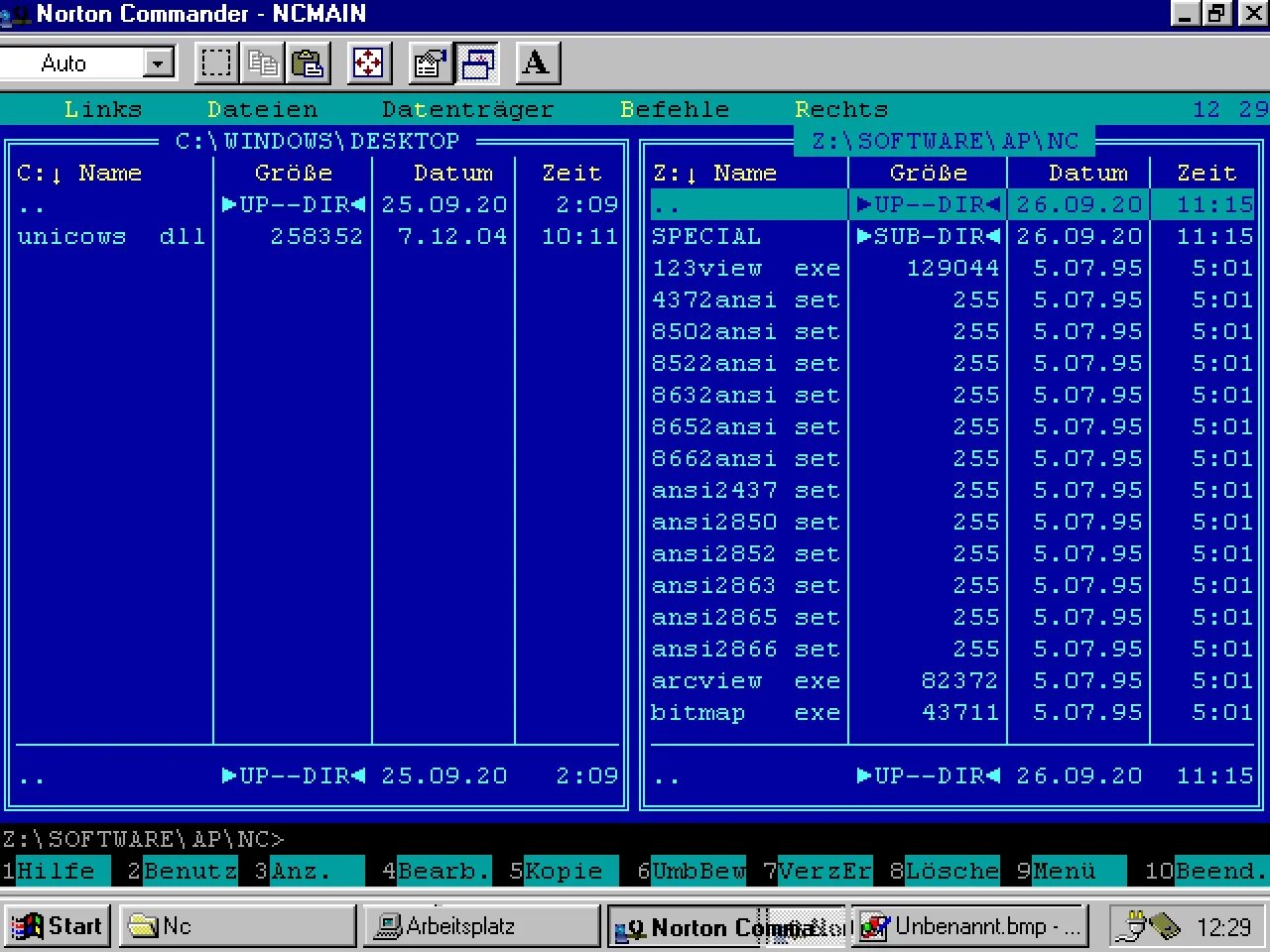Open the Windows Start button

click(57, 926)
